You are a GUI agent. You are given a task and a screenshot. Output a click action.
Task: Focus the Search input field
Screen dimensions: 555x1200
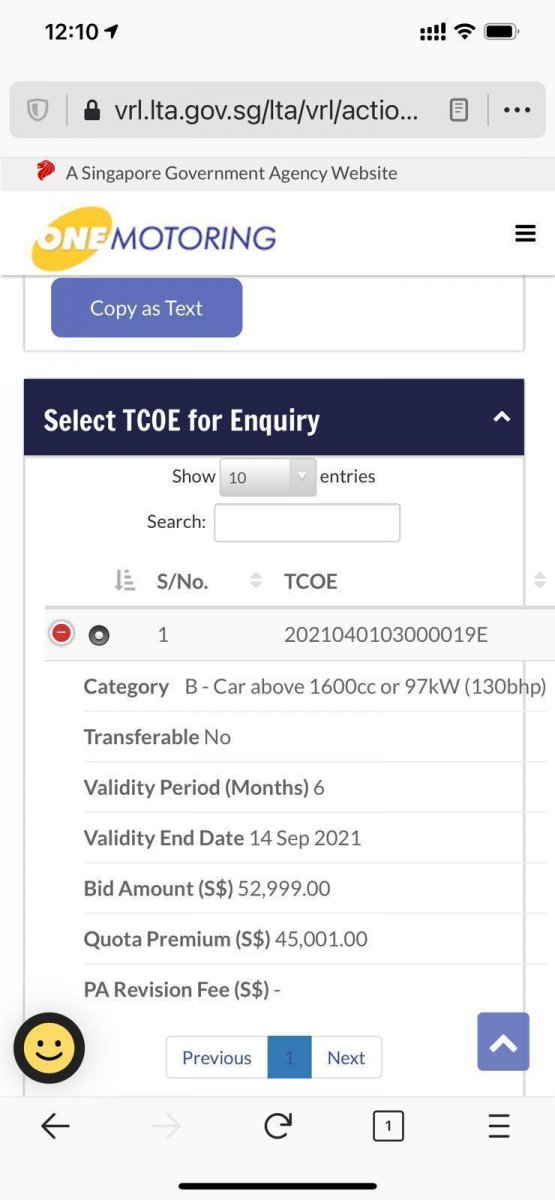(x=307, y=522)
